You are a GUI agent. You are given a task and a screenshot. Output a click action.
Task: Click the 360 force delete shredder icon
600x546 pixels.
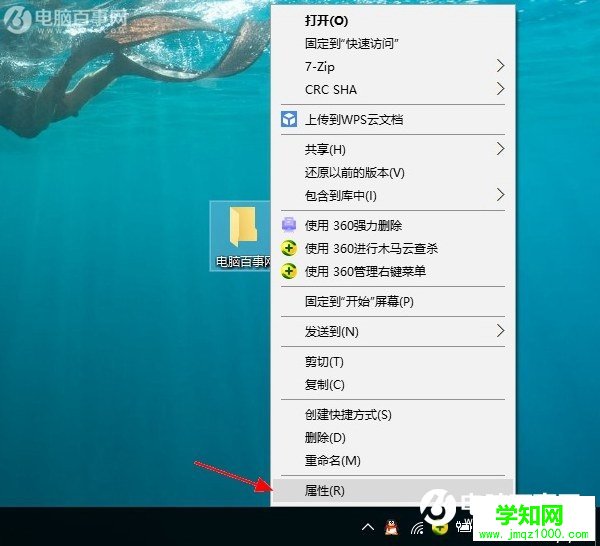click(x=289, y=225)
